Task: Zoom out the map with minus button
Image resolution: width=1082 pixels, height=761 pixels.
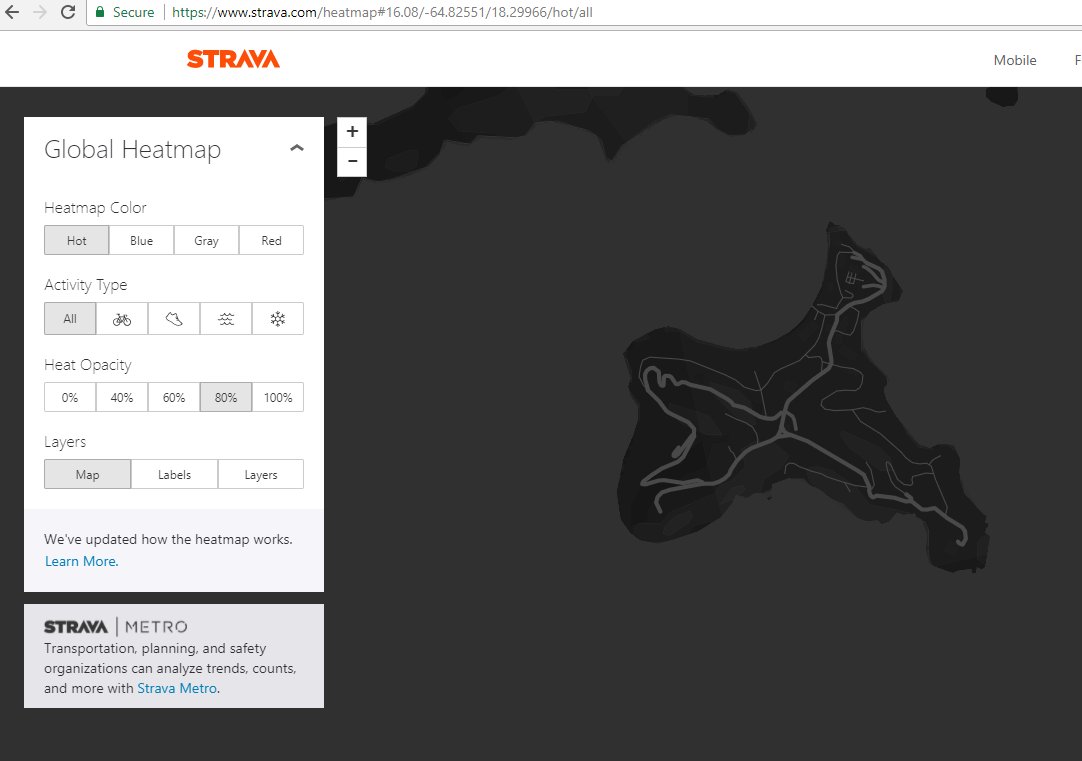Action: [352, 161]
